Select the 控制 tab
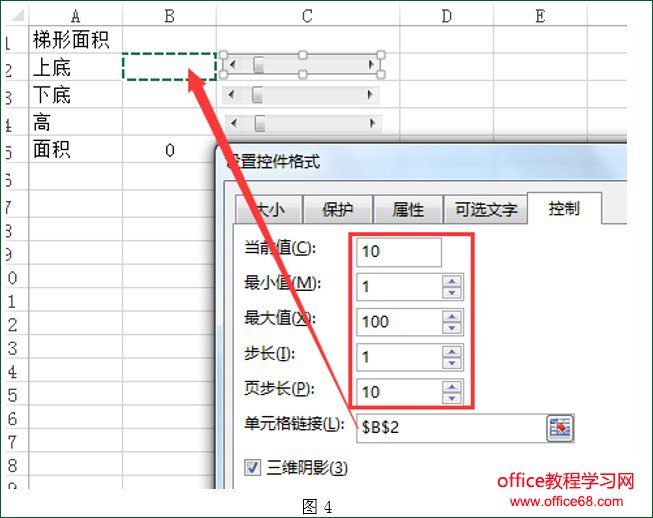The width and height of the screenshot is (653, 518). pos(564,208)
